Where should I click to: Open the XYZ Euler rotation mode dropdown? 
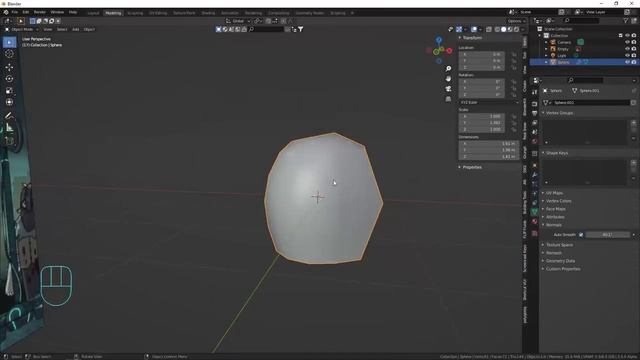[489, 102]
